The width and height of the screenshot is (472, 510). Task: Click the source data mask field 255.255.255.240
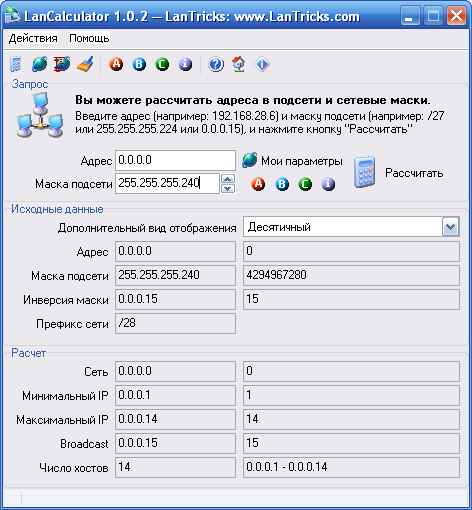(x=175, y=275)
